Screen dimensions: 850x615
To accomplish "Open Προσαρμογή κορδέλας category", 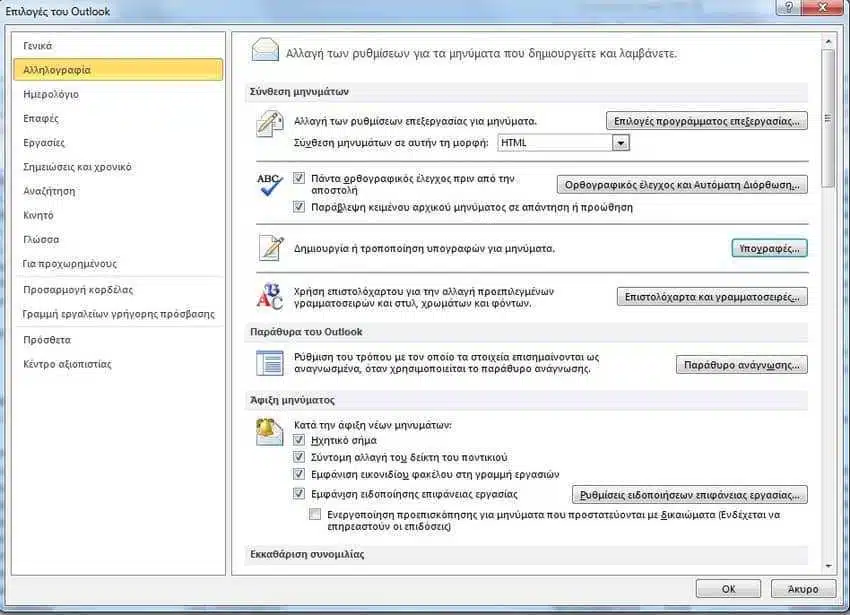I will click(x=118, y=290).
